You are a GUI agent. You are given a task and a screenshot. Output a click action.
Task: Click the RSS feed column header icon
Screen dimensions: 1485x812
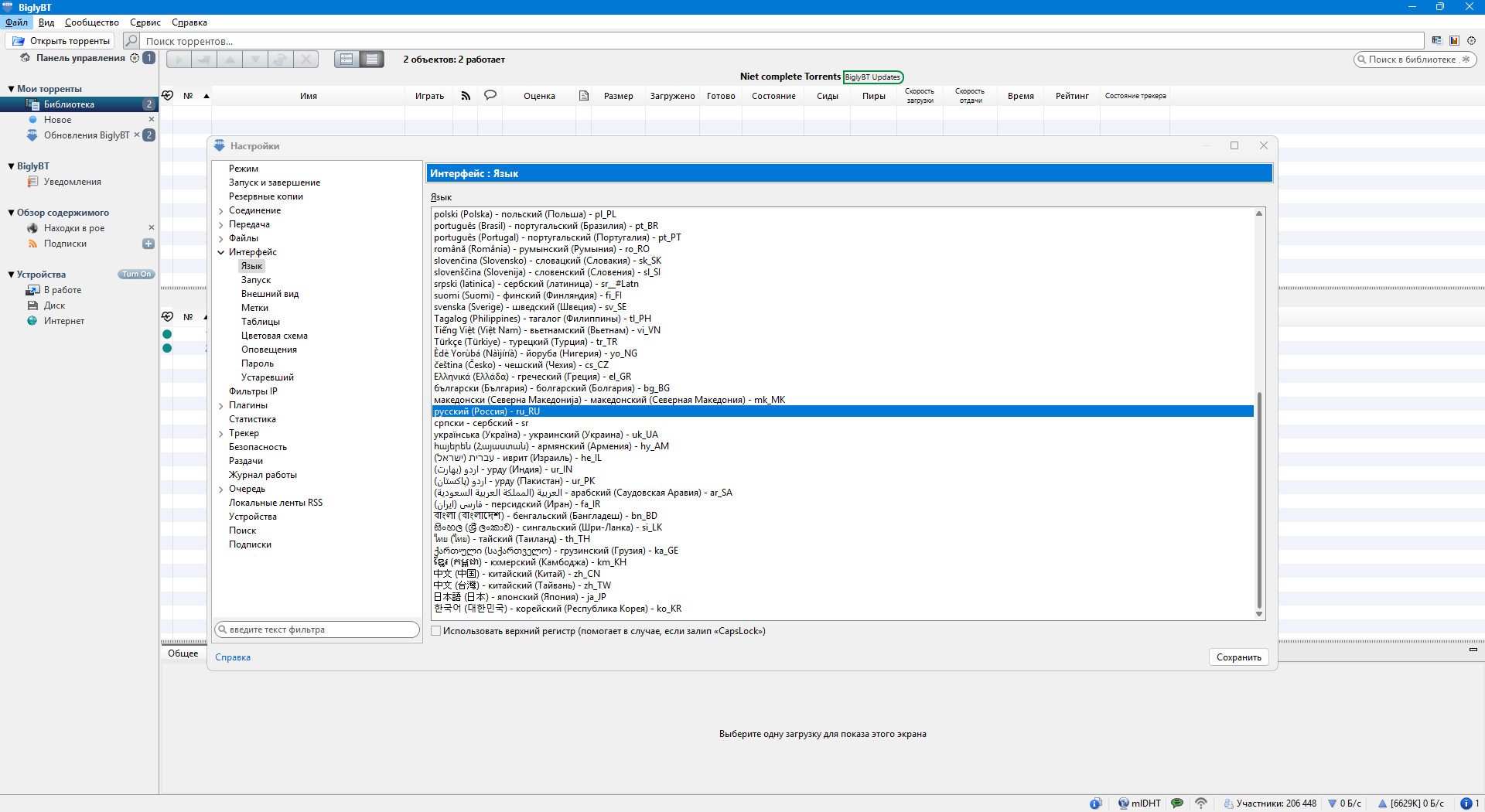click(466, 96)
